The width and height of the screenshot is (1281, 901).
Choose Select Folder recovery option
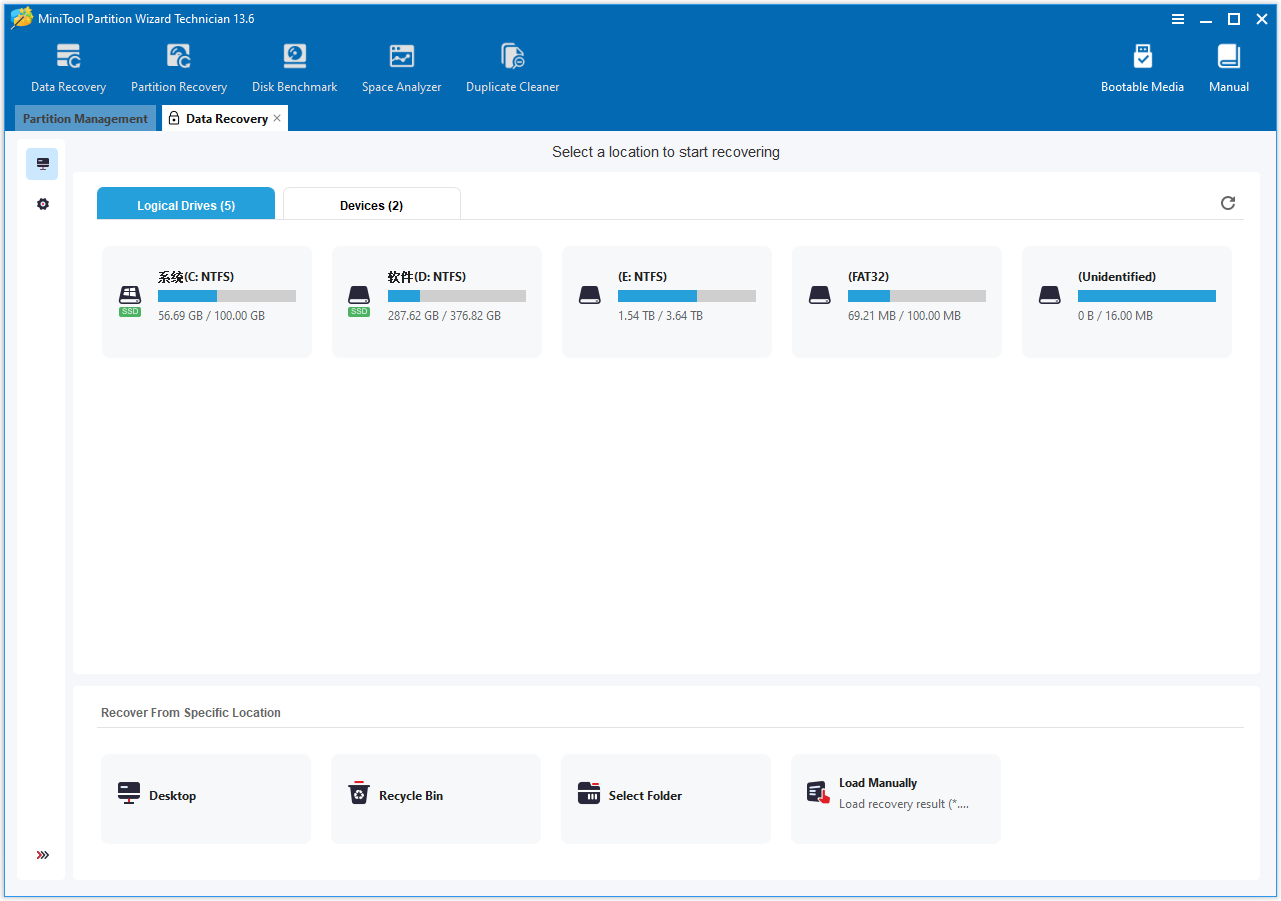coord(665,799)
